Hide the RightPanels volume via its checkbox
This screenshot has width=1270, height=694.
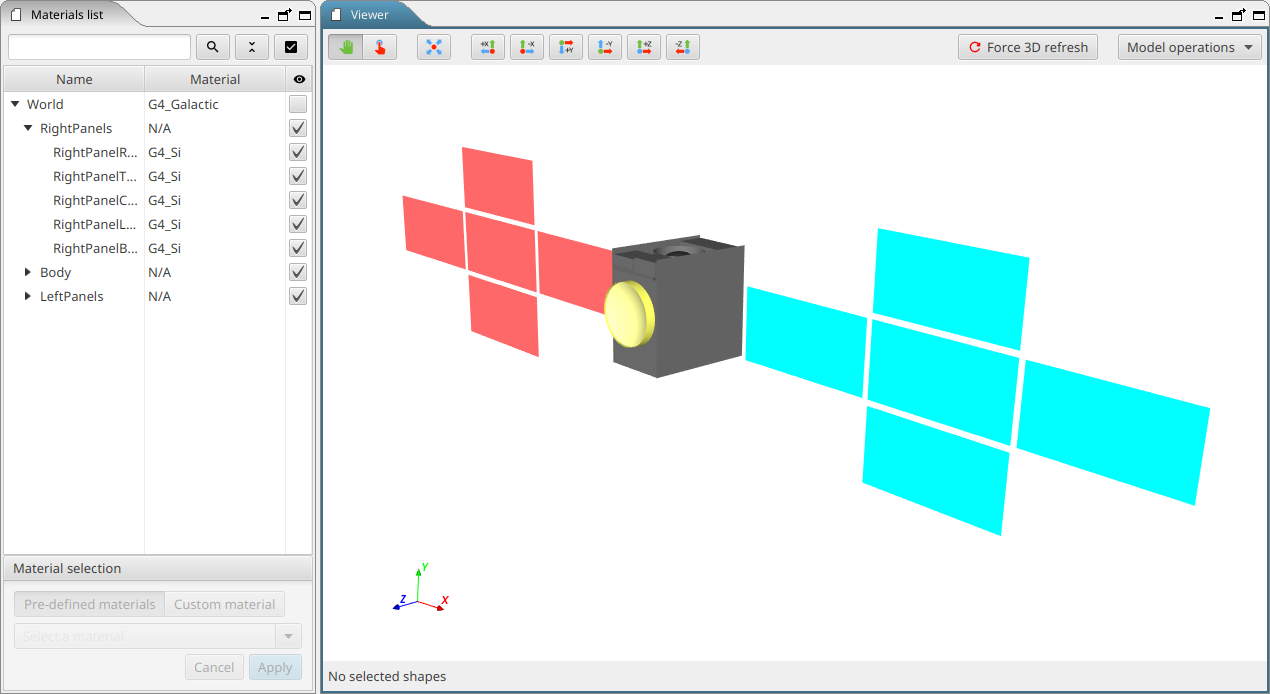tap(297, 128)
